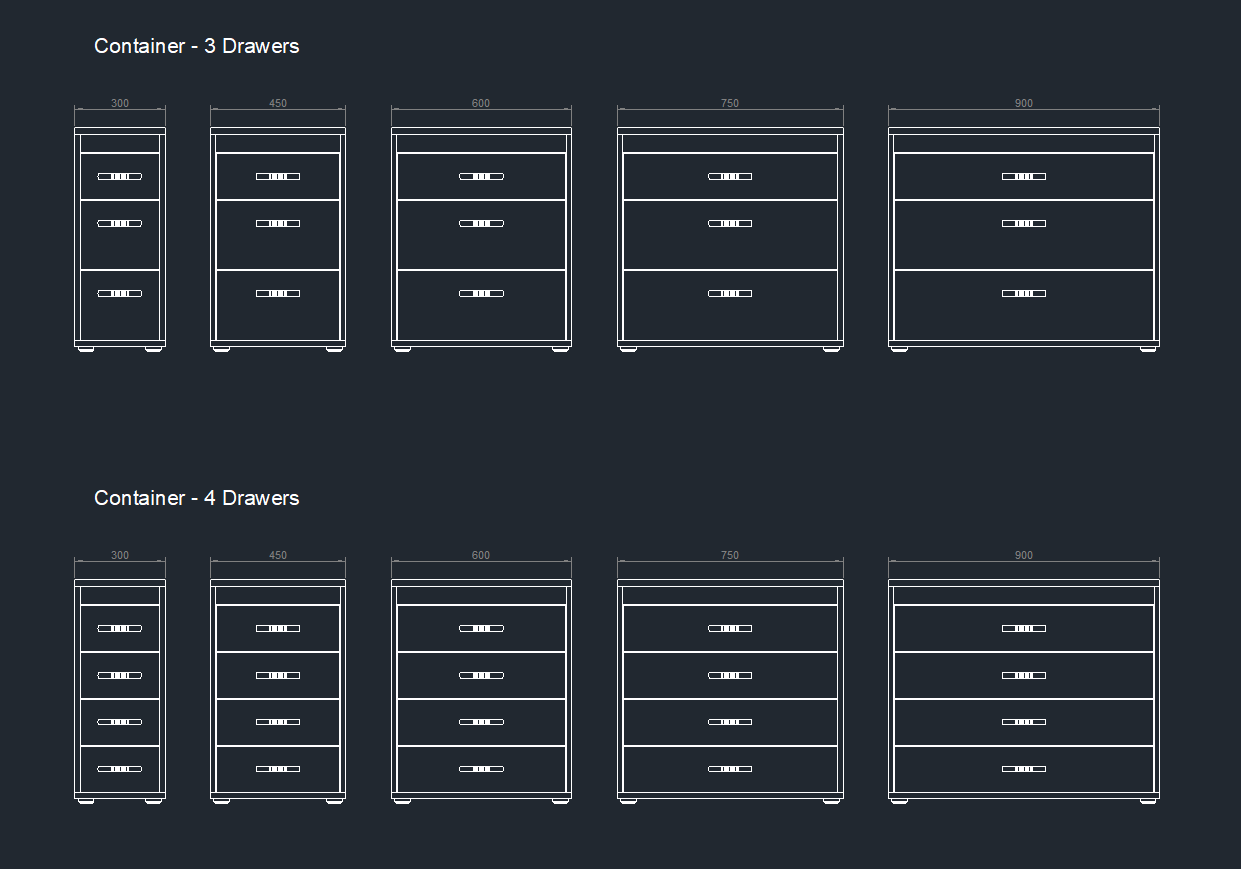This screenshot has width=1241, height=869.
Task: Select top drawer handle of 3-drawer 300 container
Action: (x=120, y=177)
